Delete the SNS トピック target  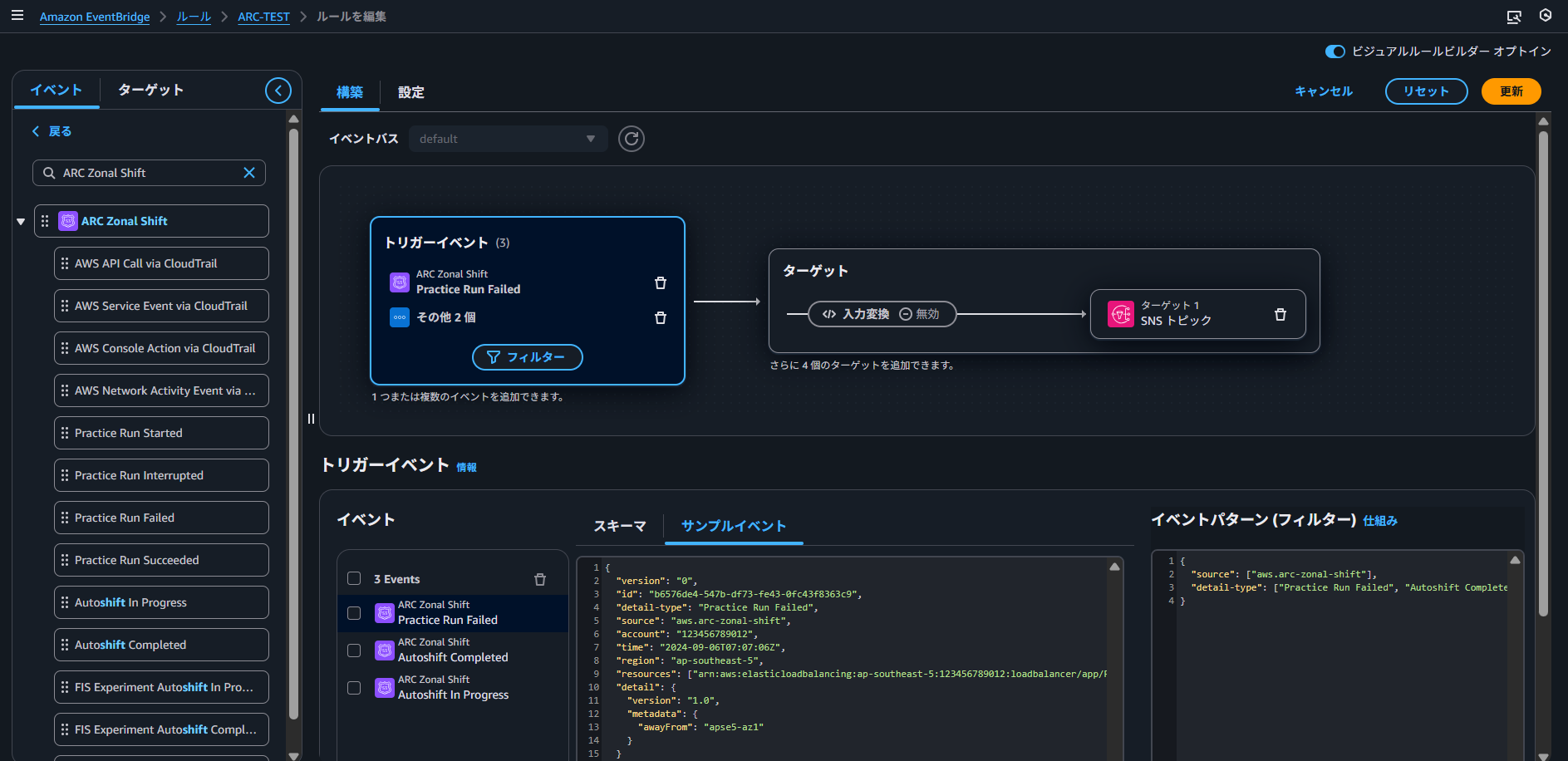[x=1280, y=314]
